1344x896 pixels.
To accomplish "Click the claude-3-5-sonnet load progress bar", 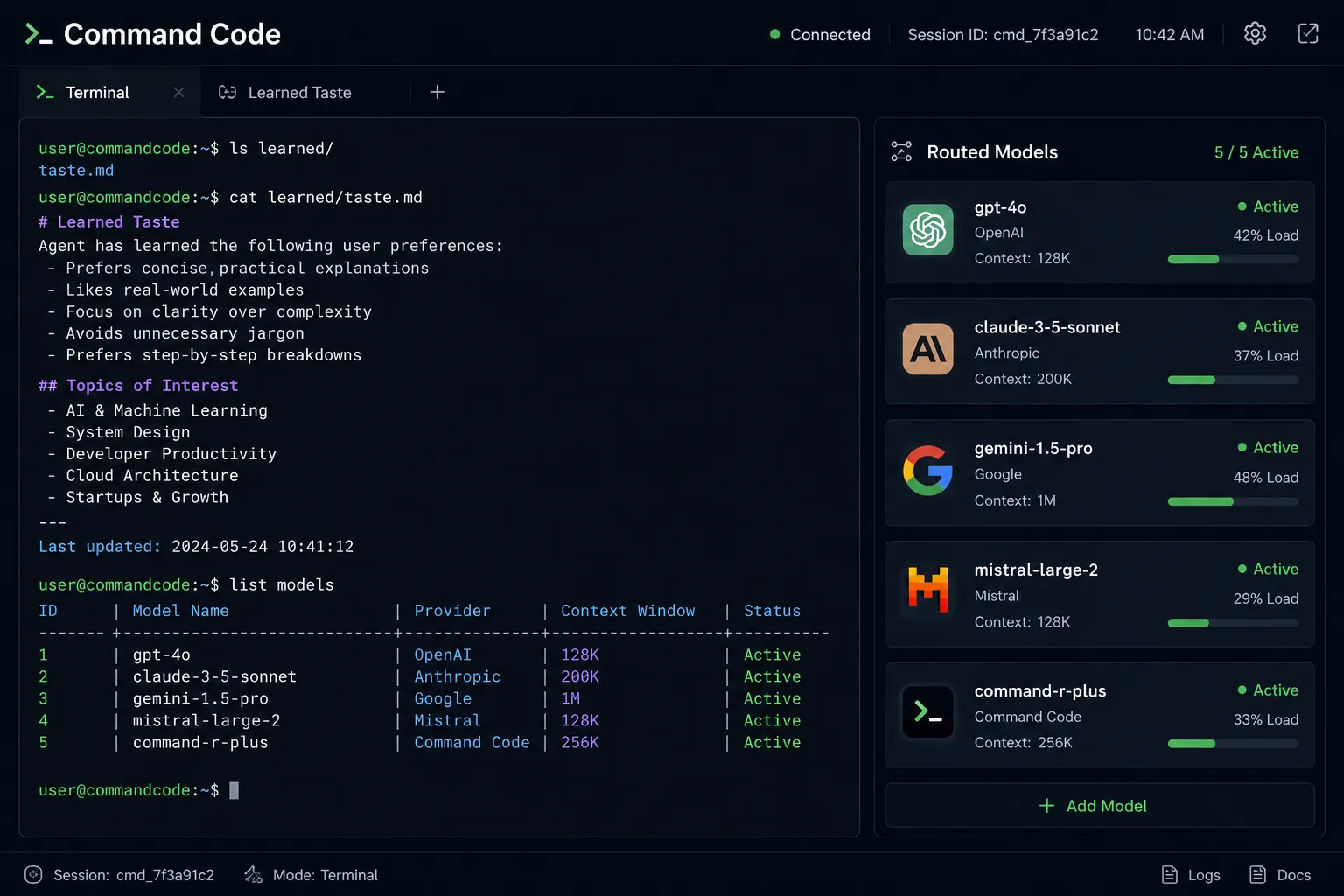I will (1233, 380).
